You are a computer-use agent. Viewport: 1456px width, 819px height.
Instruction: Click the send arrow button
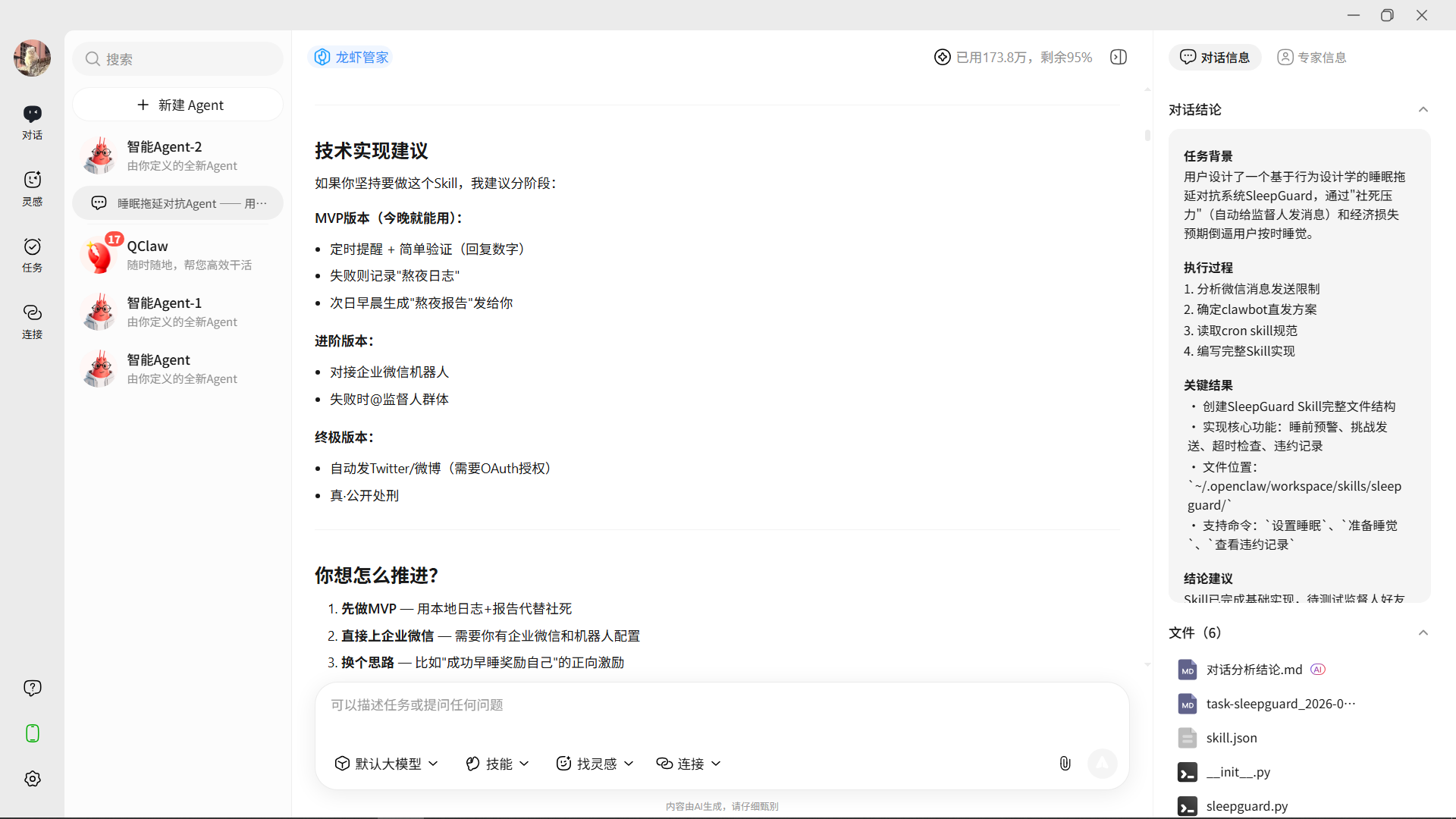[1102, 764]
